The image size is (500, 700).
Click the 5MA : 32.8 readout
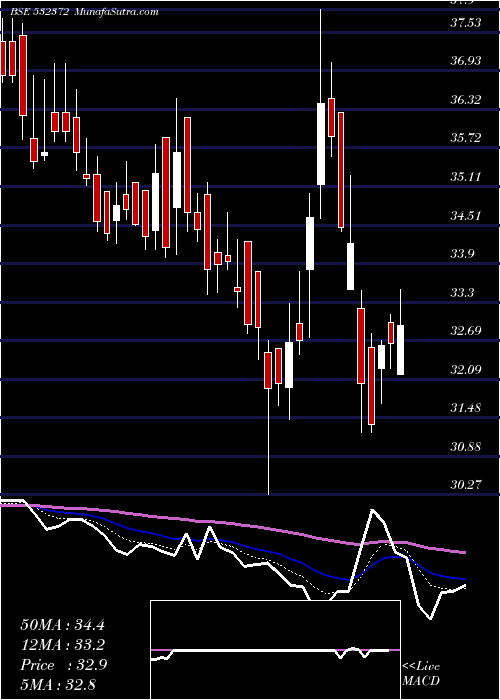point(58,684)
